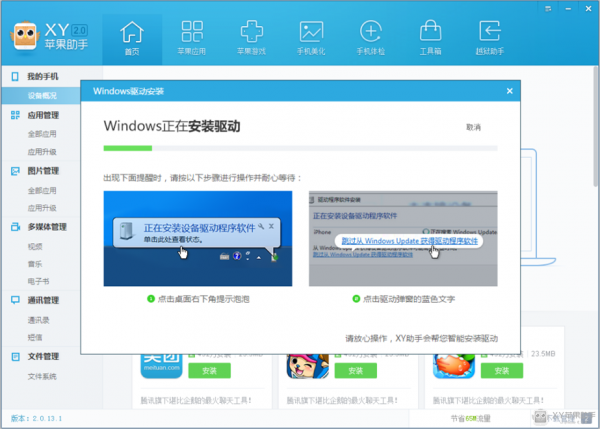The image size is (600, 429).
Task: Click the skip Windows Update blue link
Action: coord(409,241)
